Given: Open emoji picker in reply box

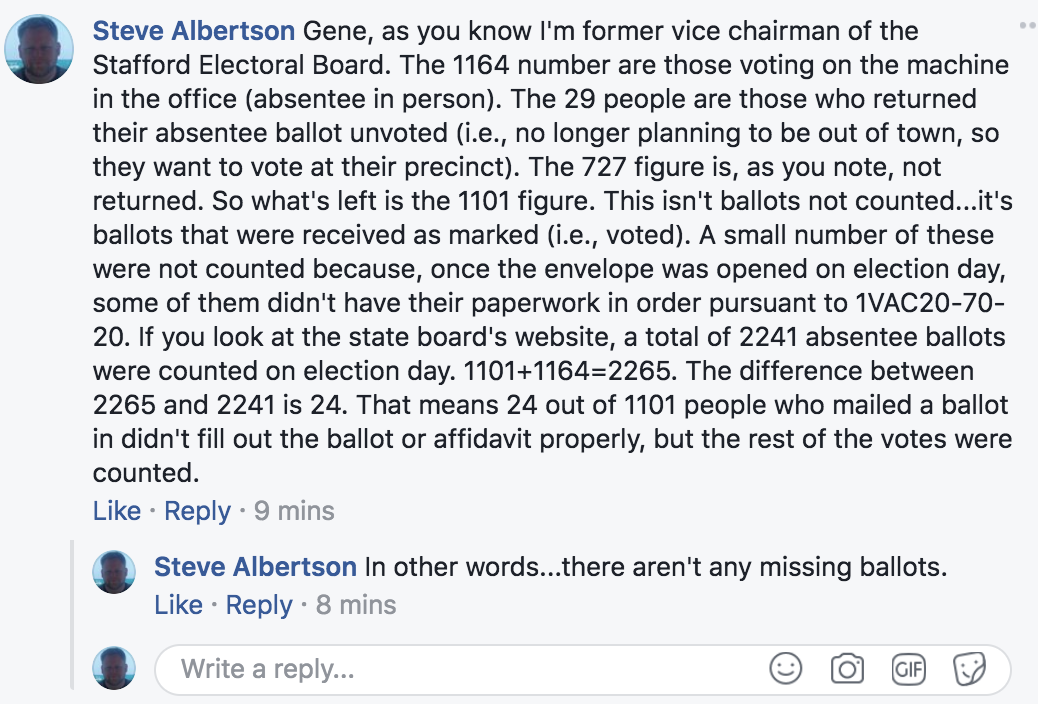Looking at the screenshot, I should (786, 669).
